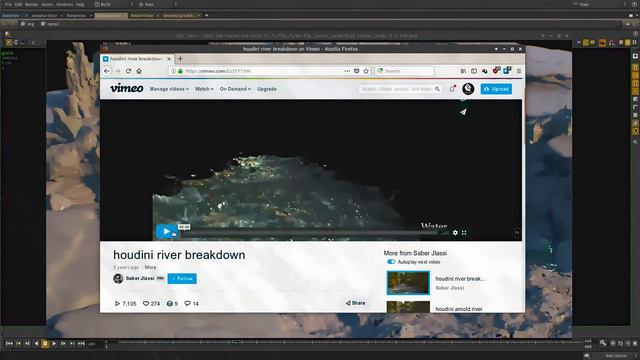Image resolution: width=640 pixels, height=360 pixels.
Task: Play forward in Houdini playbar
Action: [x=54, y=344]
